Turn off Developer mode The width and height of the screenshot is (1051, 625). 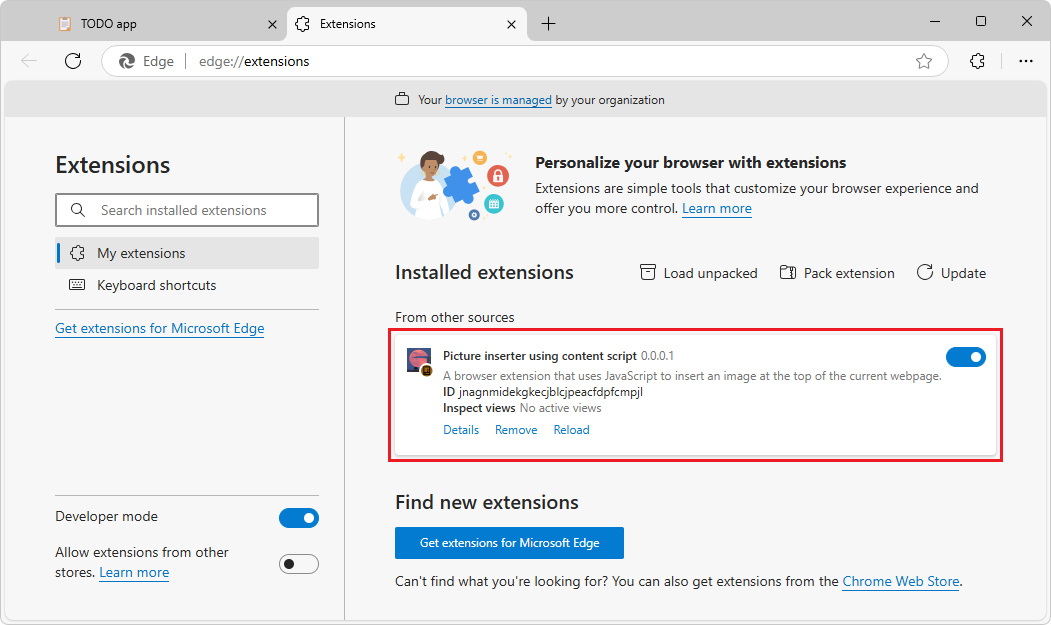click(299, 517)
